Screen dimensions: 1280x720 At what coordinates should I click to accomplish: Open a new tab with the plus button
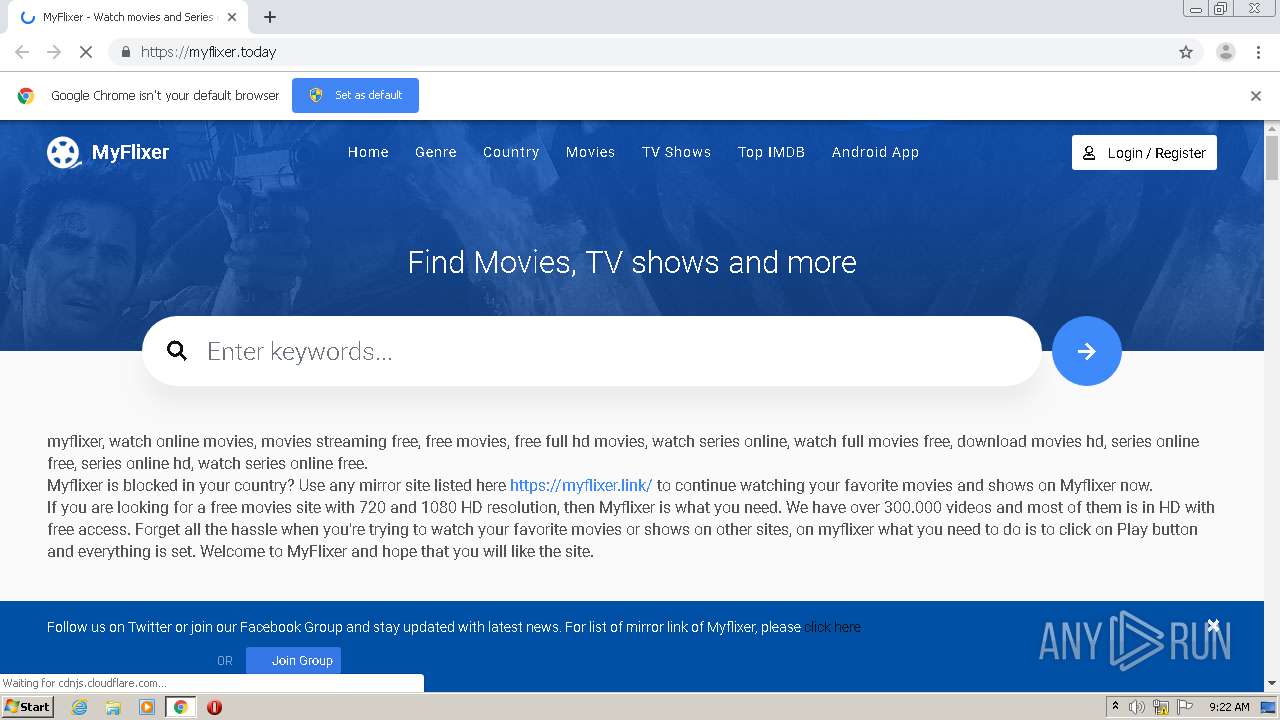click(270, 17)
